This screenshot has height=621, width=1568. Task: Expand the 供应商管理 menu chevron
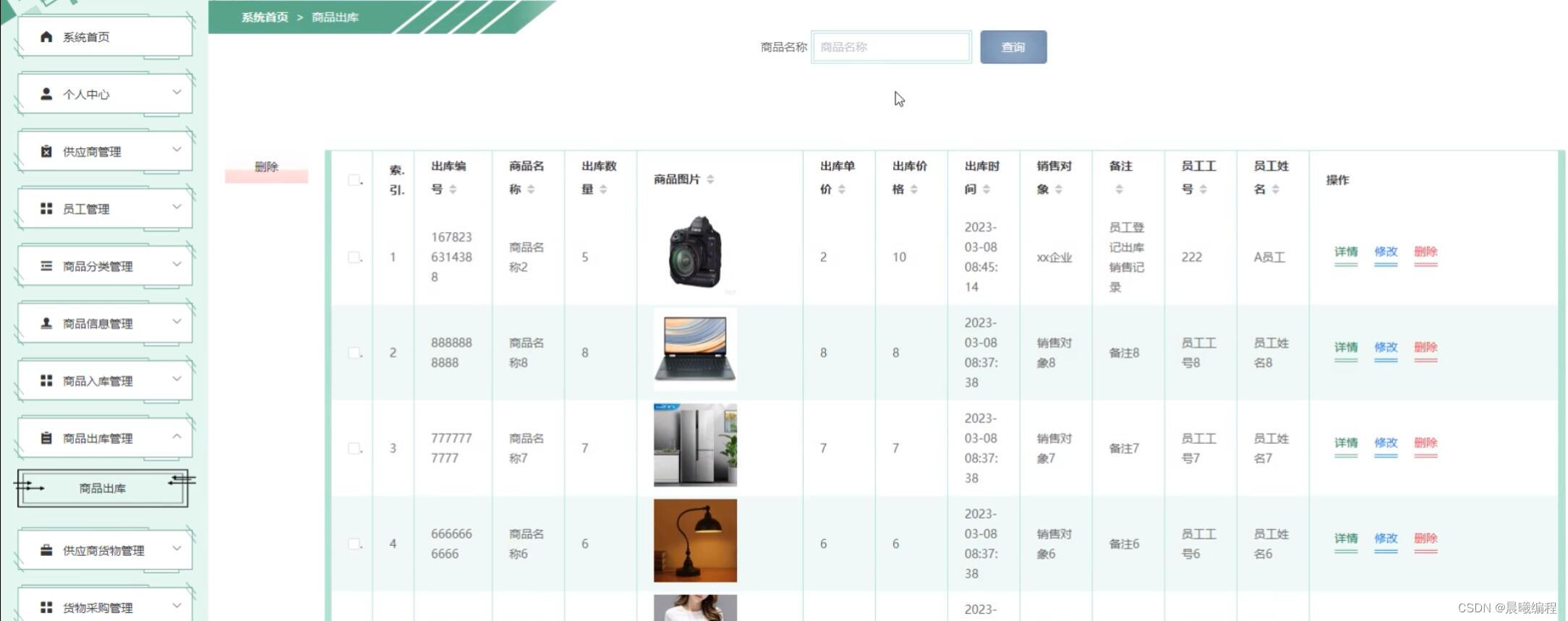point(176,149)
